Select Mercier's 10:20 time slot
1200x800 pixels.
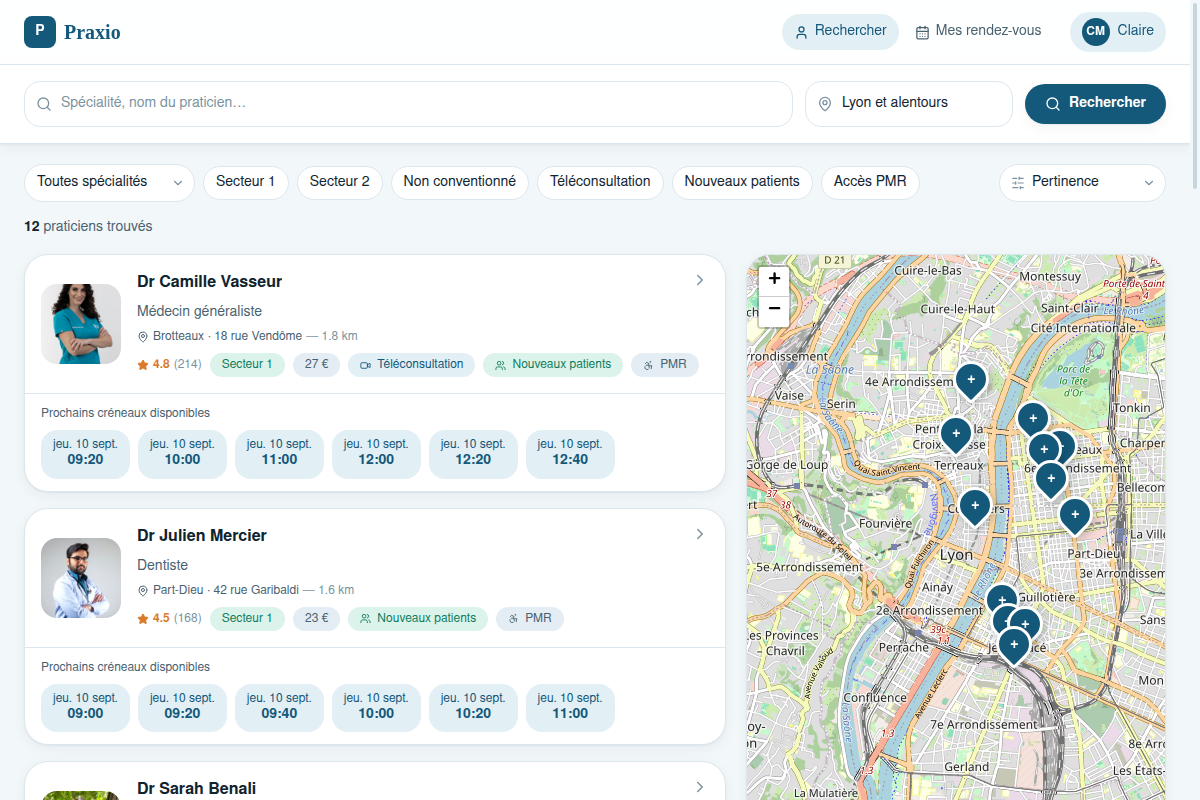473,706
